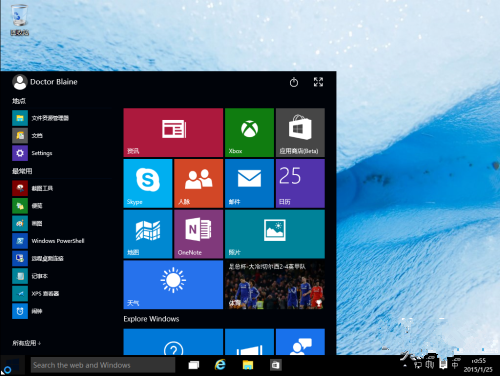Open File Explorer (文件资源管理器) in Places

[41, 118]
